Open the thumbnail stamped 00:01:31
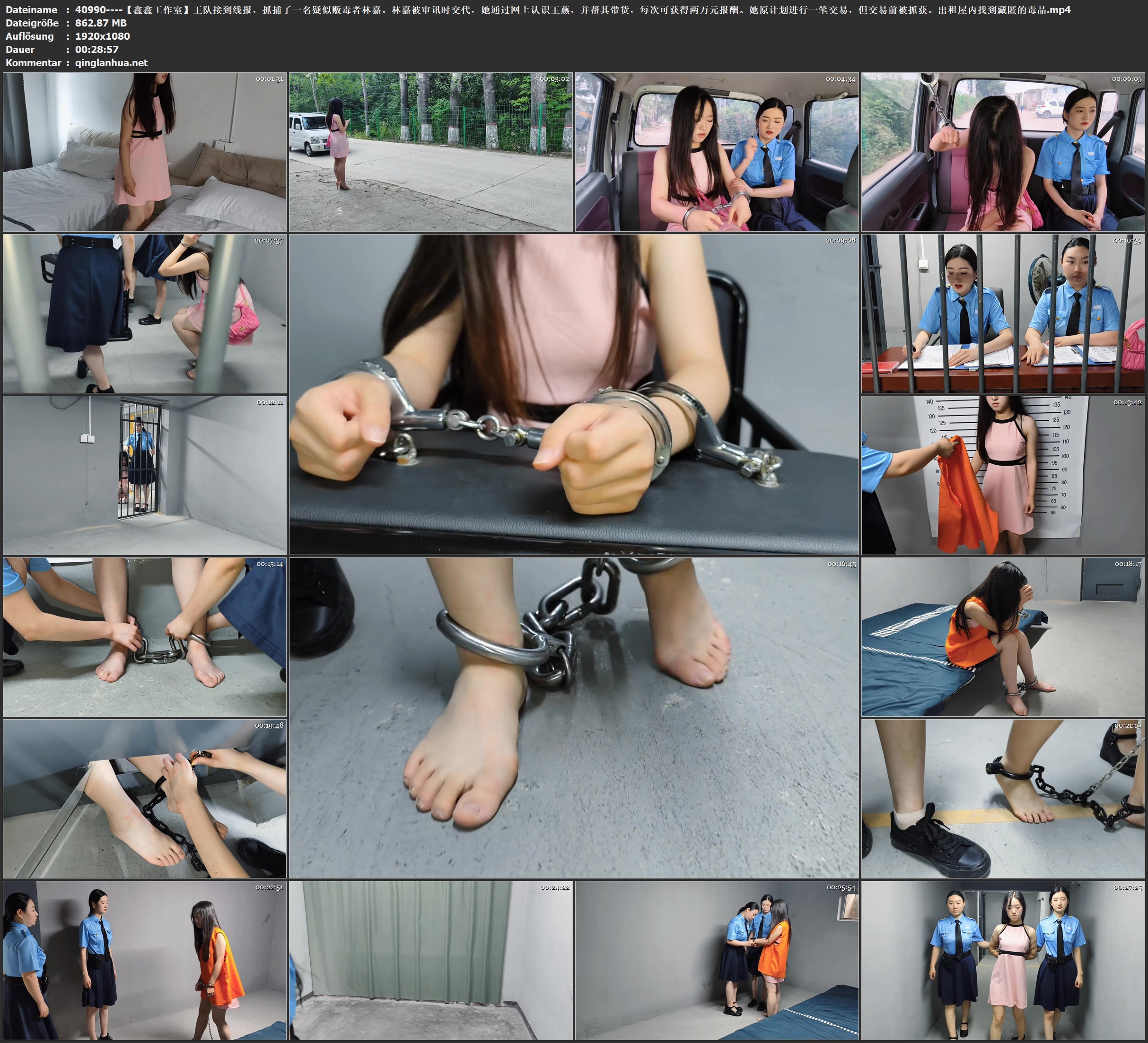 [145, 152]
